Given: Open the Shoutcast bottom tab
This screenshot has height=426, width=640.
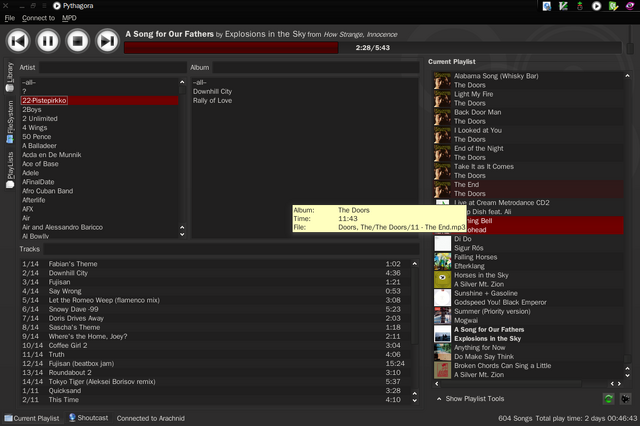Looking at the screenshot, I should click(x=89, y=418).
